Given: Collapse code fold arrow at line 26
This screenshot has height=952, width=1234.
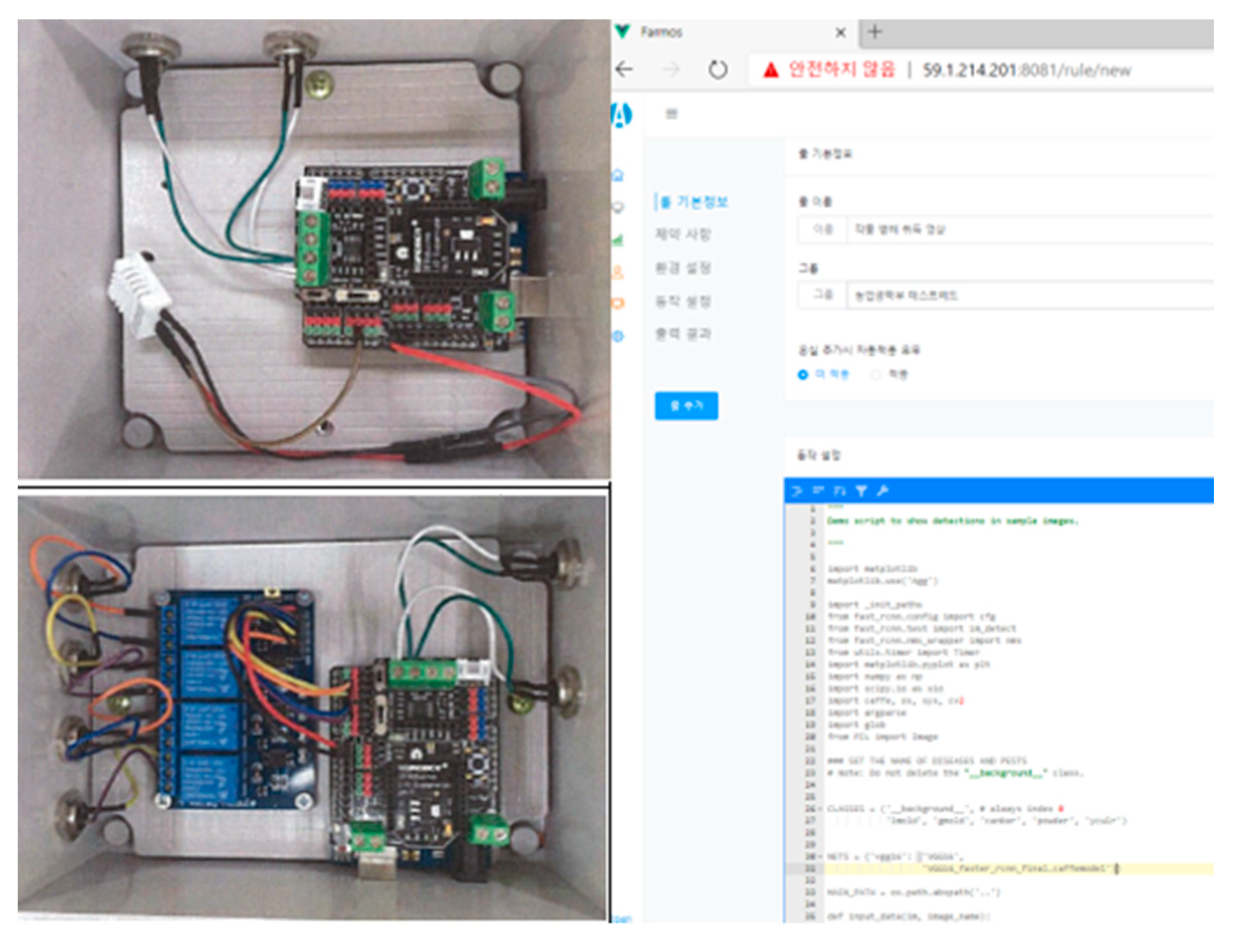Looking at the screenshot, I should click(x=820, y=809).
